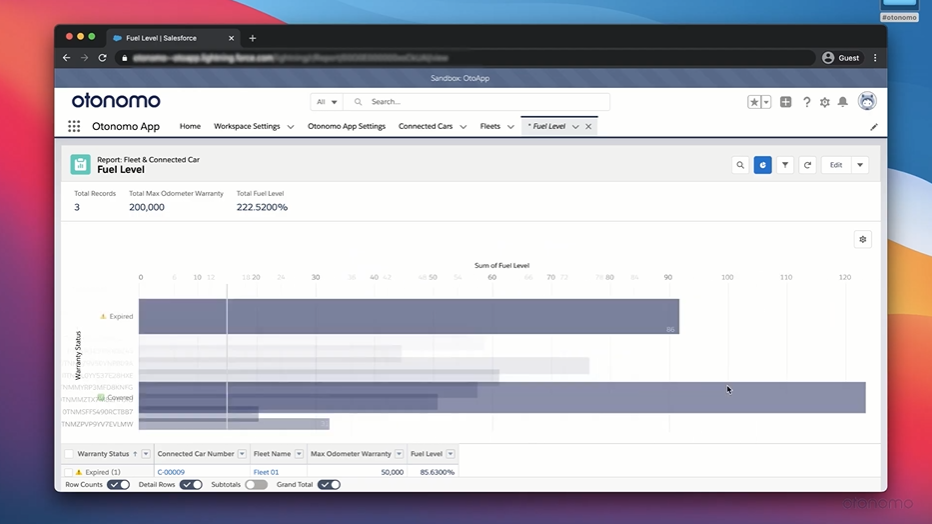
Task: Click the pencil icon to edit the navigation bar
Action: pyautogui.click(x=874, y=127)
